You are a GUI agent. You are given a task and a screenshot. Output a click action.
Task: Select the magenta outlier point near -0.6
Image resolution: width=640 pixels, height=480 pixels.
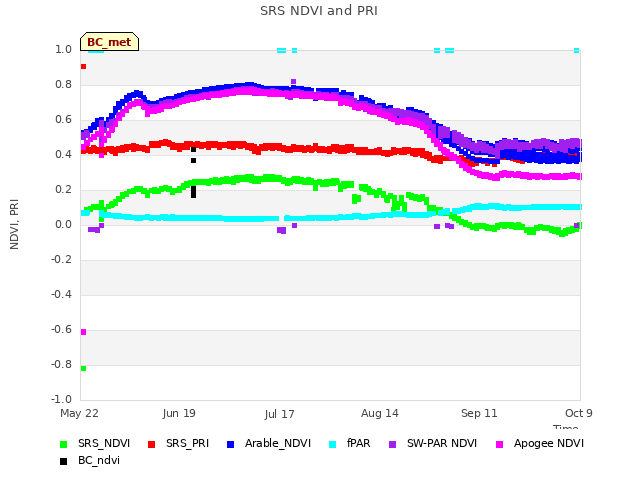click(x=83, y=332)
